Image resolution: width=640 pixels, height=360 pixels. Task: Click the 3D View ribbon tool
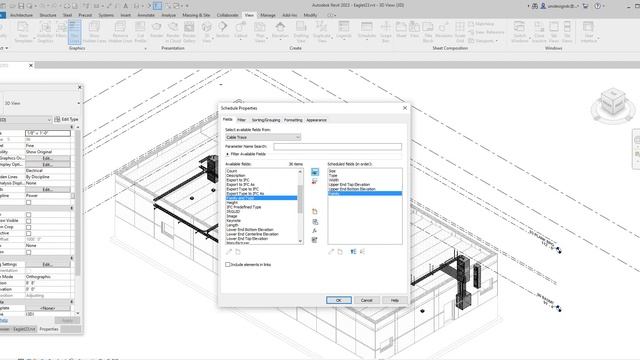207,32
